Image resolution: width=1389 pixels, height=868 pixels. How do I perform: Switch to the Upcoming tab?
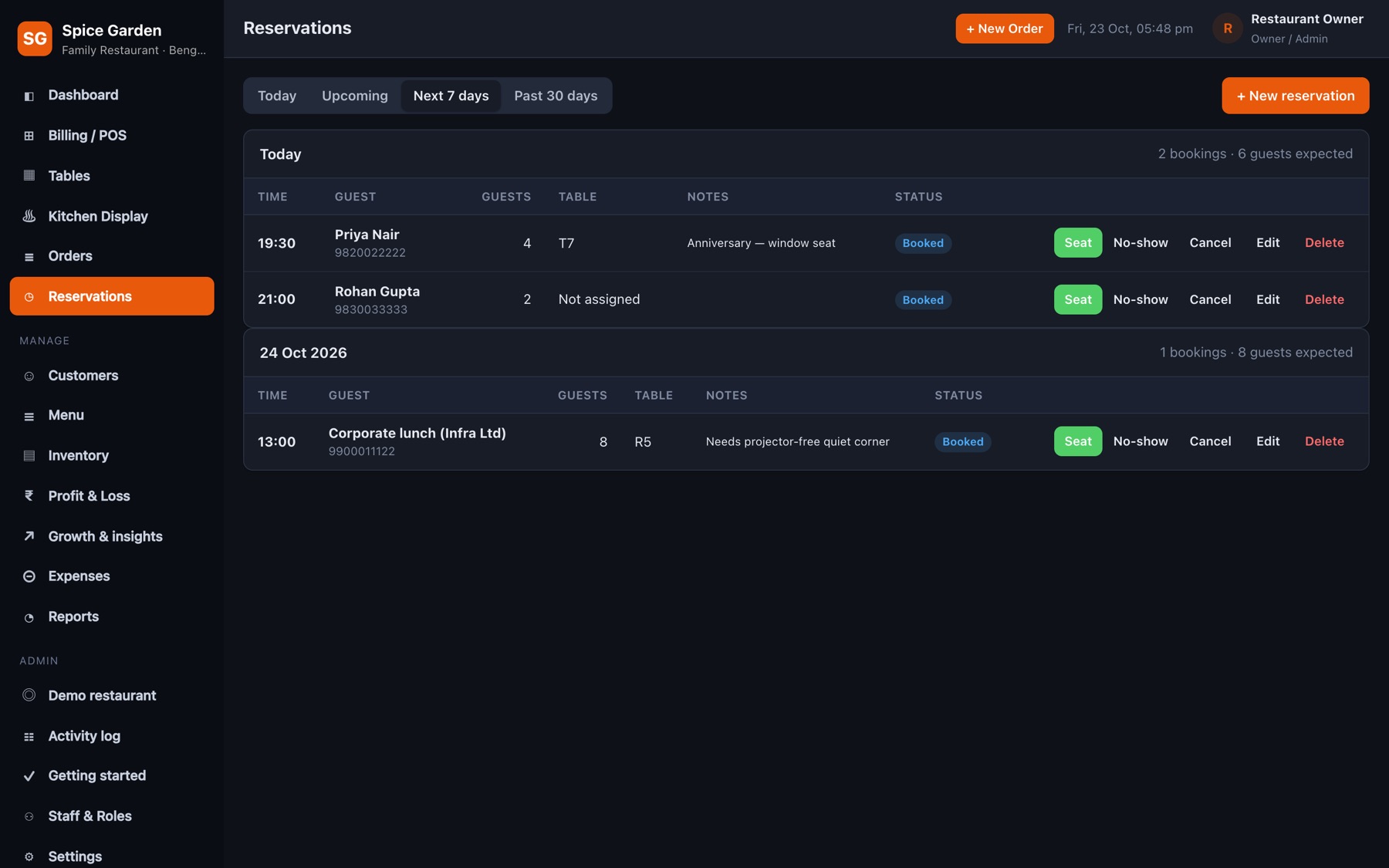(355, 96)
